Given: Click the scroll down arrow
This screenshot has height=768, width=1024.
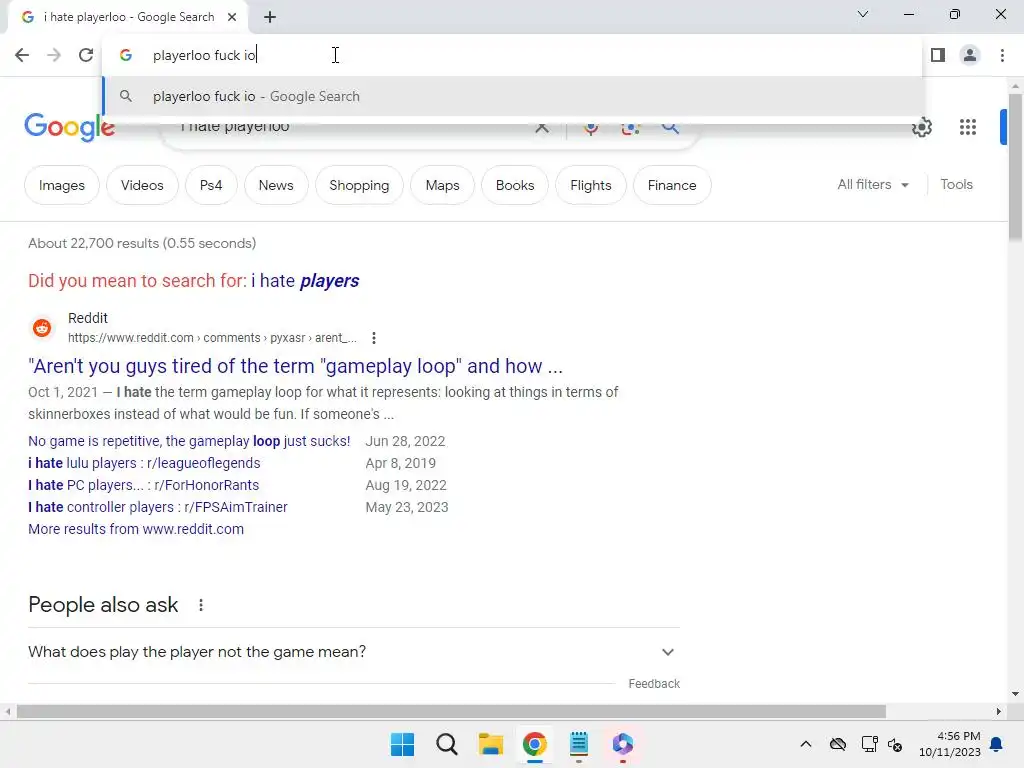Looking at the screenshot, I should (1015, 694).
